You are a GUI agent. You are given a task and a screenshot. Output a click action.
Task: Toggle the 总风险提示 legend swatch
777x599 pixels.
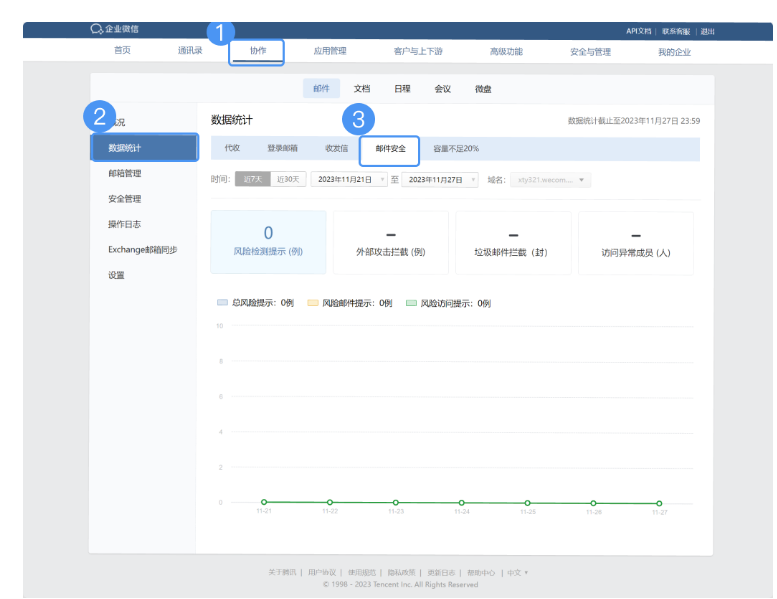click(223, 302)
